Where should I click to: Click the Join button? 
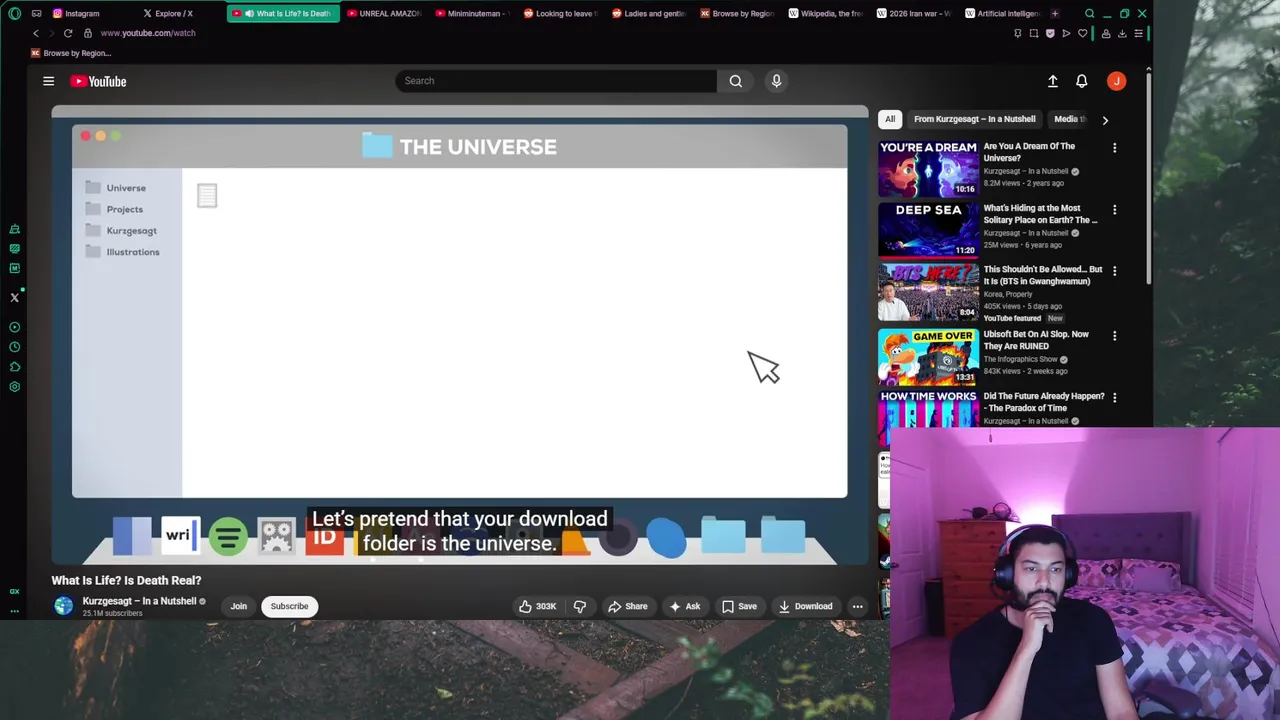(x=238, y=606)
